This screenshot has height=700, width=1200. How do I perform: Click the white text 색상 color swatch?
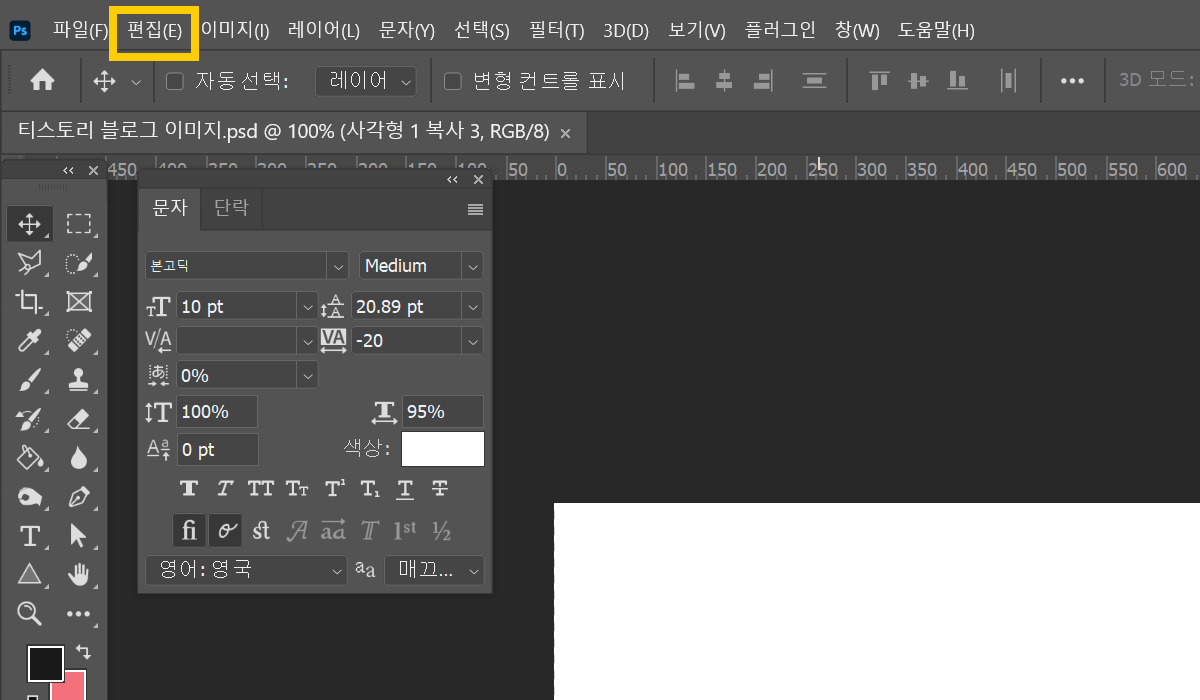(443, 449)
